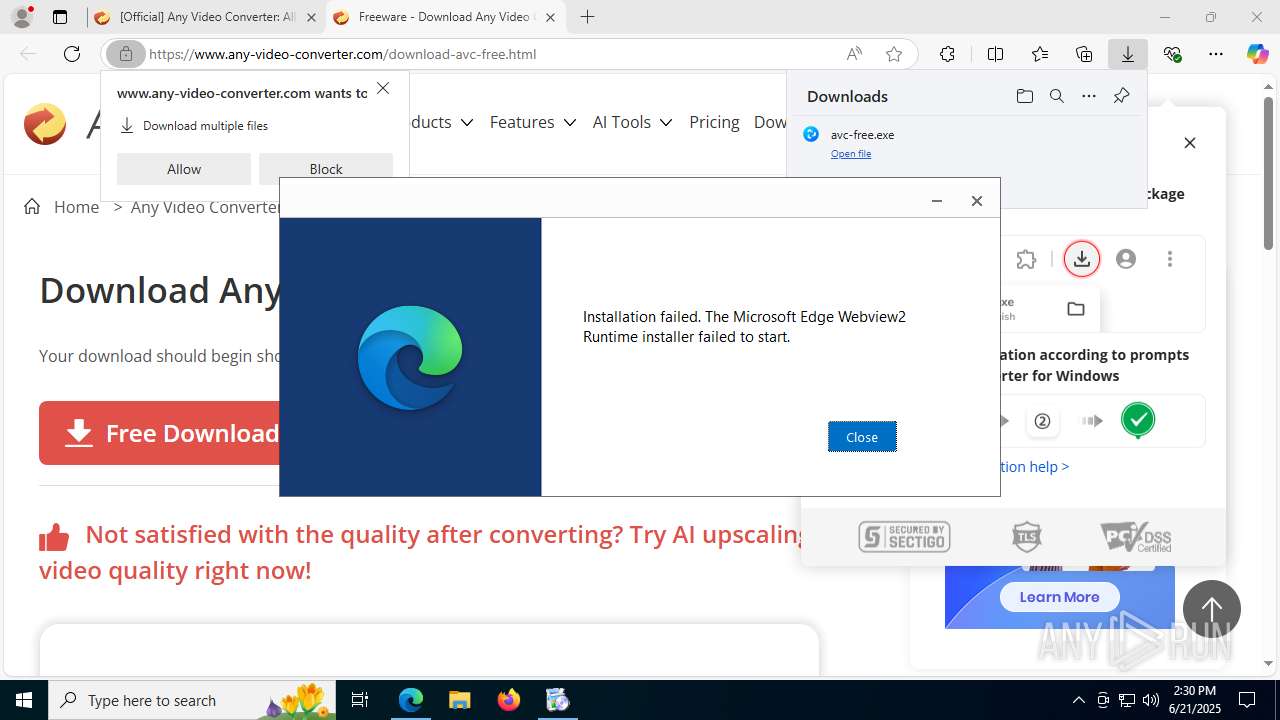The image size is (1280, 720).
Task: Add page to favorites star icon
Action: tap(894, 54)
